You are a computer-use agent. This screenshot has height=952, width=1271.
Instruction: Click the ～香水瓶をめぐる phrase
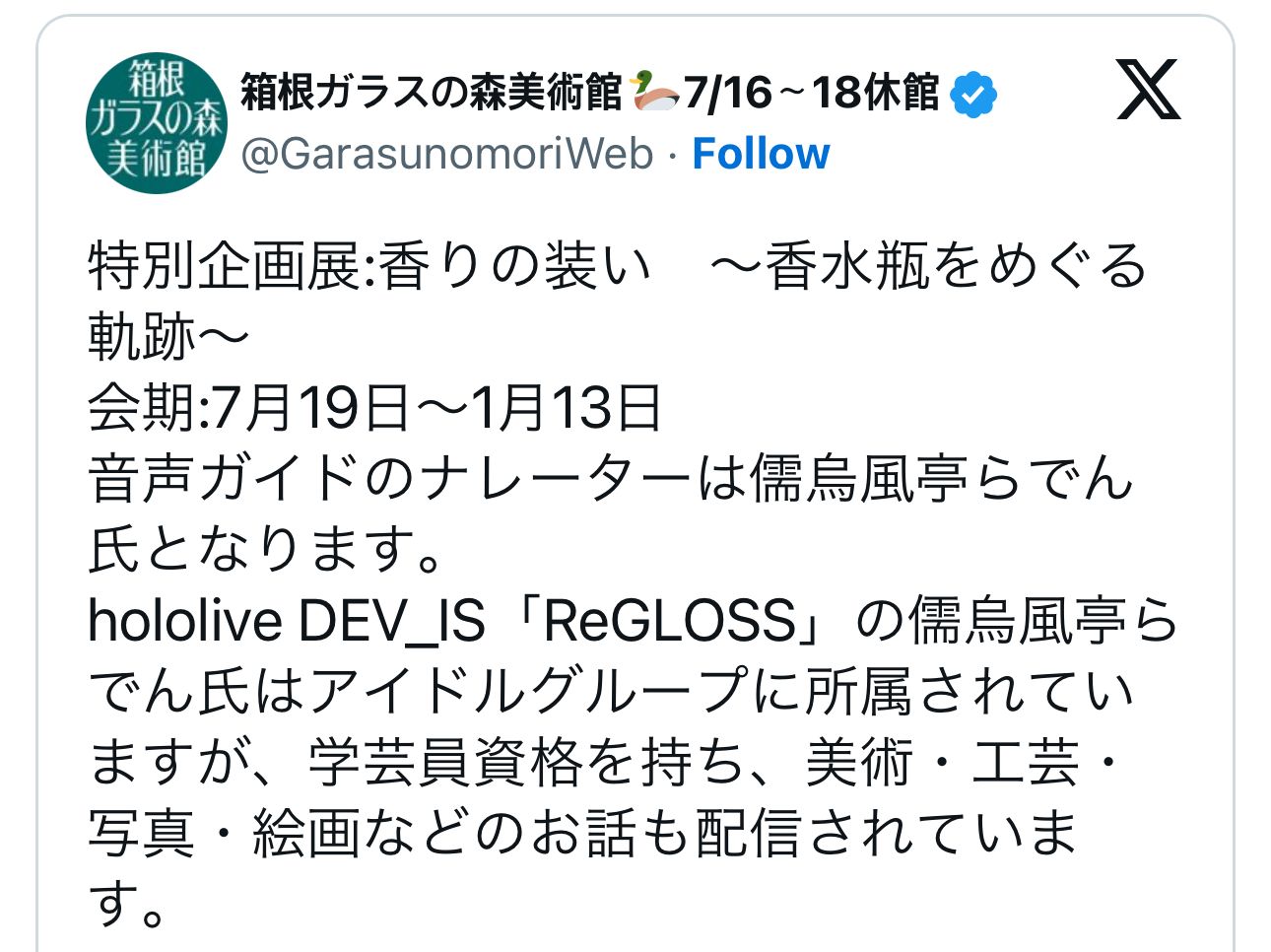click(x=928, y=266)
